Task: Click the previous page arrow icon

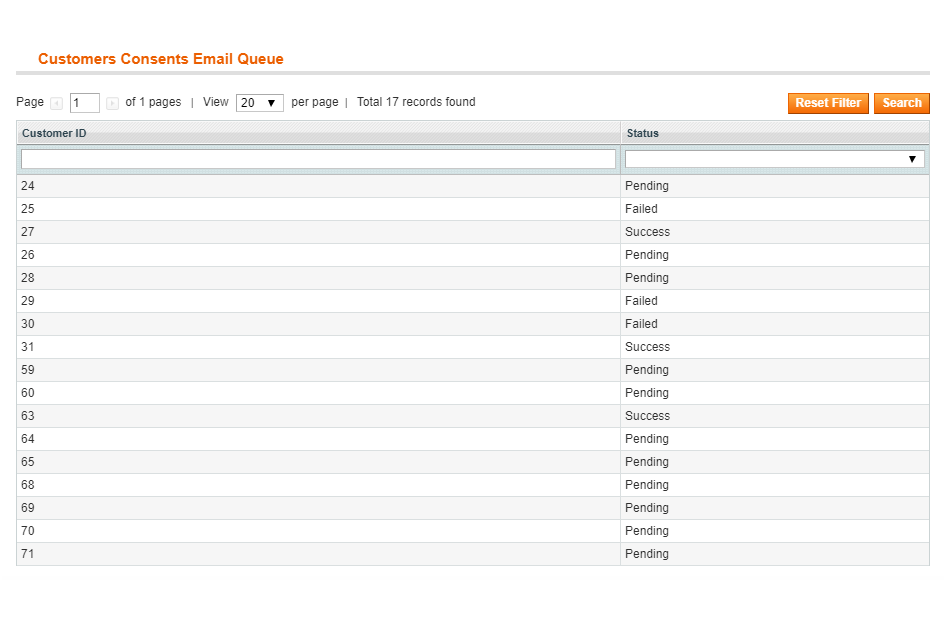Action: pyautogui.click(x=57, y=103)
